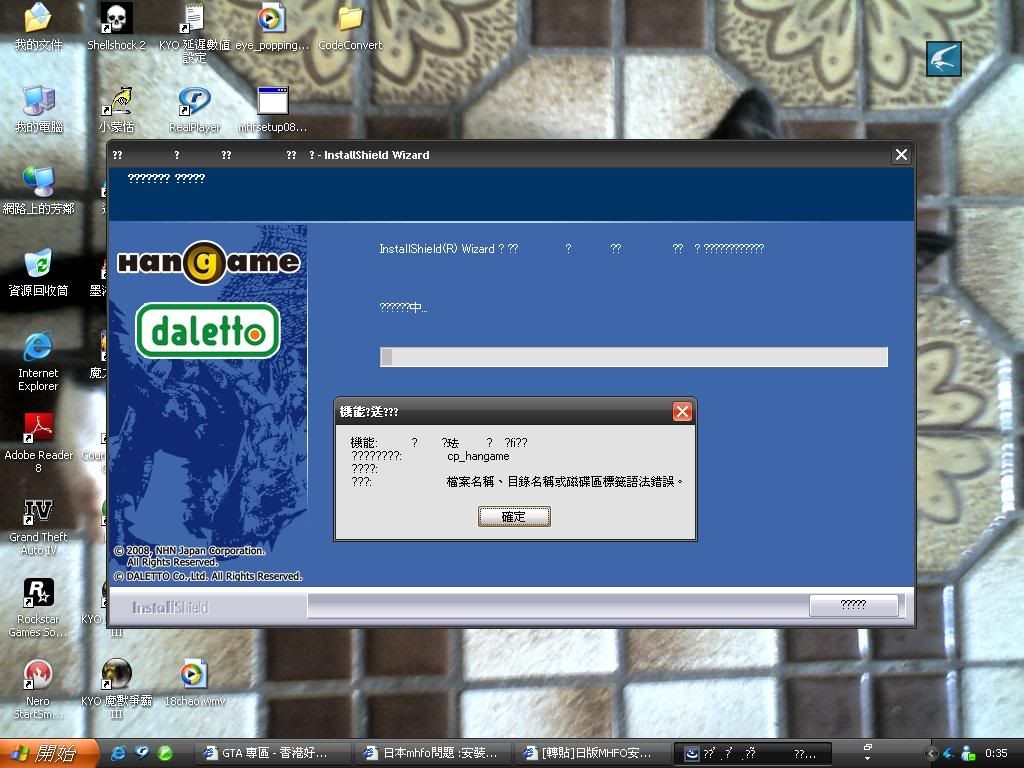1024x768 pixels.
Task: Click the 檔案名稱、目錄名稱 error message text
Action: point(564,481)
